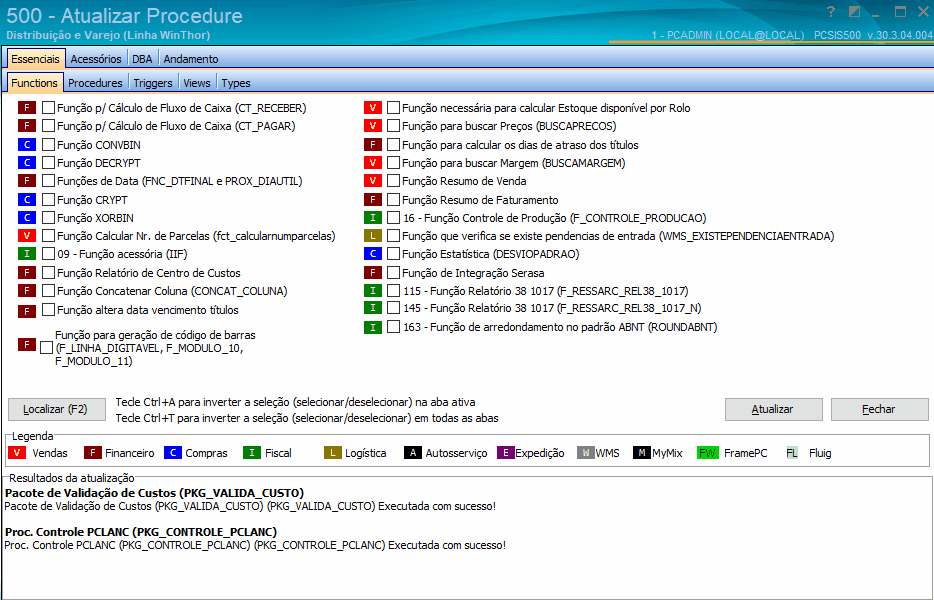Viewport: 934px width, 600px height.
Task: Click the L badge beside WMS_EXISTEPENDENCIAENTRADA function
Action: 373,236
